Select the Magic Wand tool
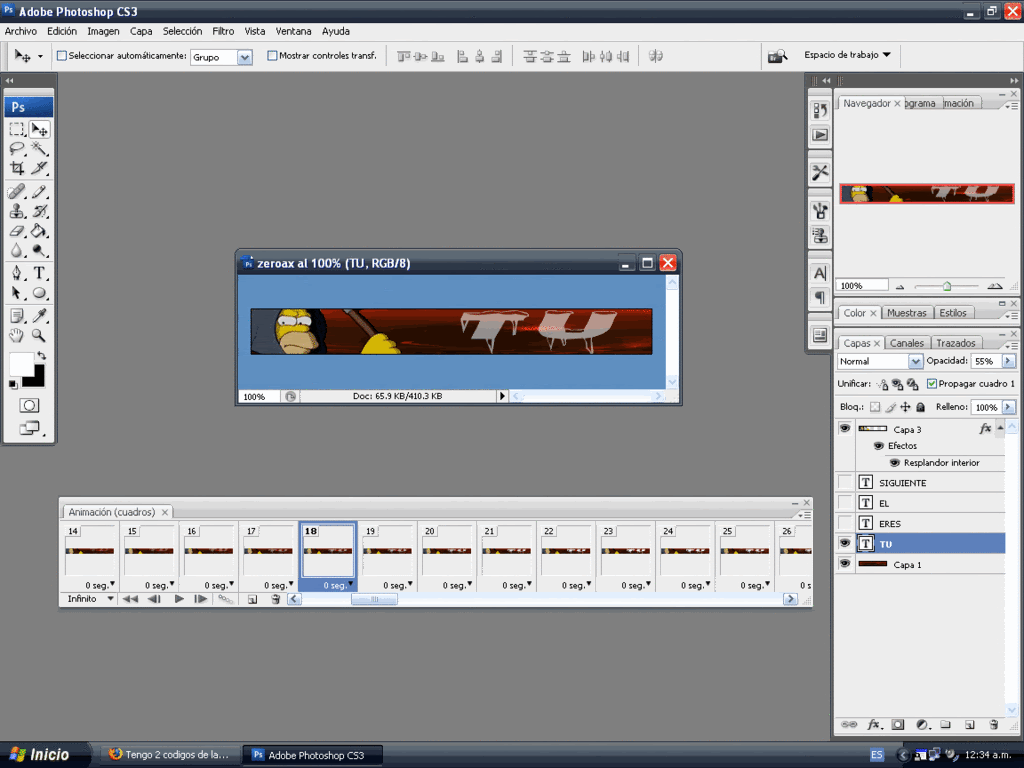The width and height of the screenshot is (1024, 768). [x=40, y=148]
